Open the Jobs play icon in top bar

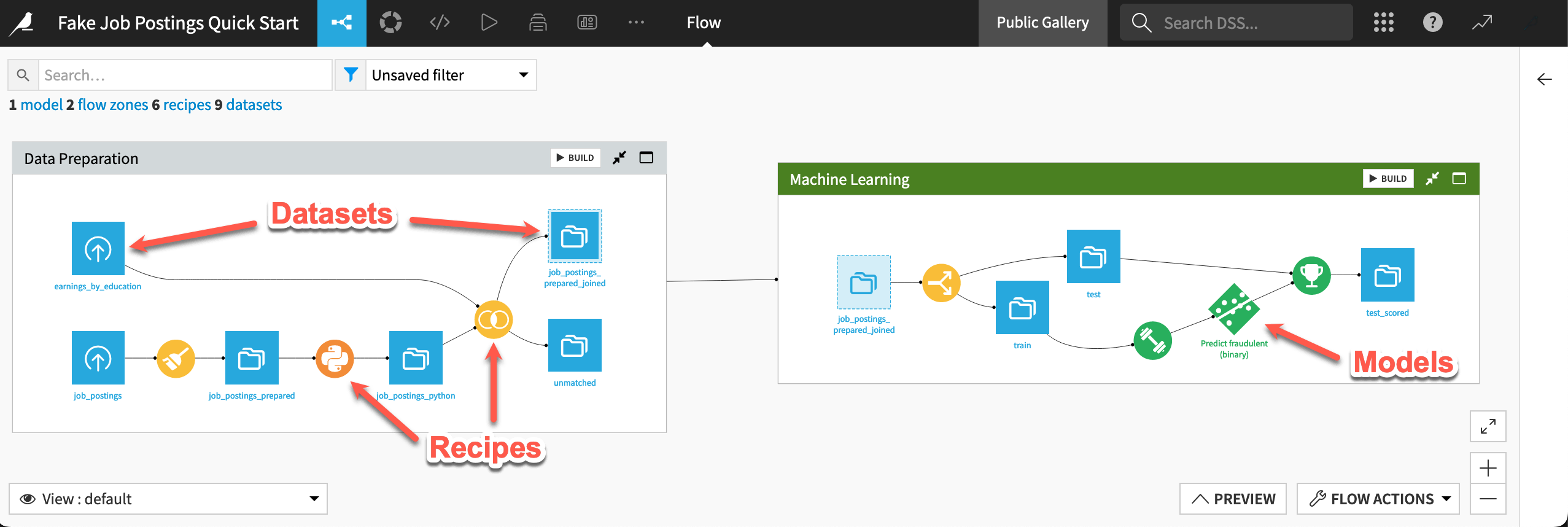pos(489,23)
